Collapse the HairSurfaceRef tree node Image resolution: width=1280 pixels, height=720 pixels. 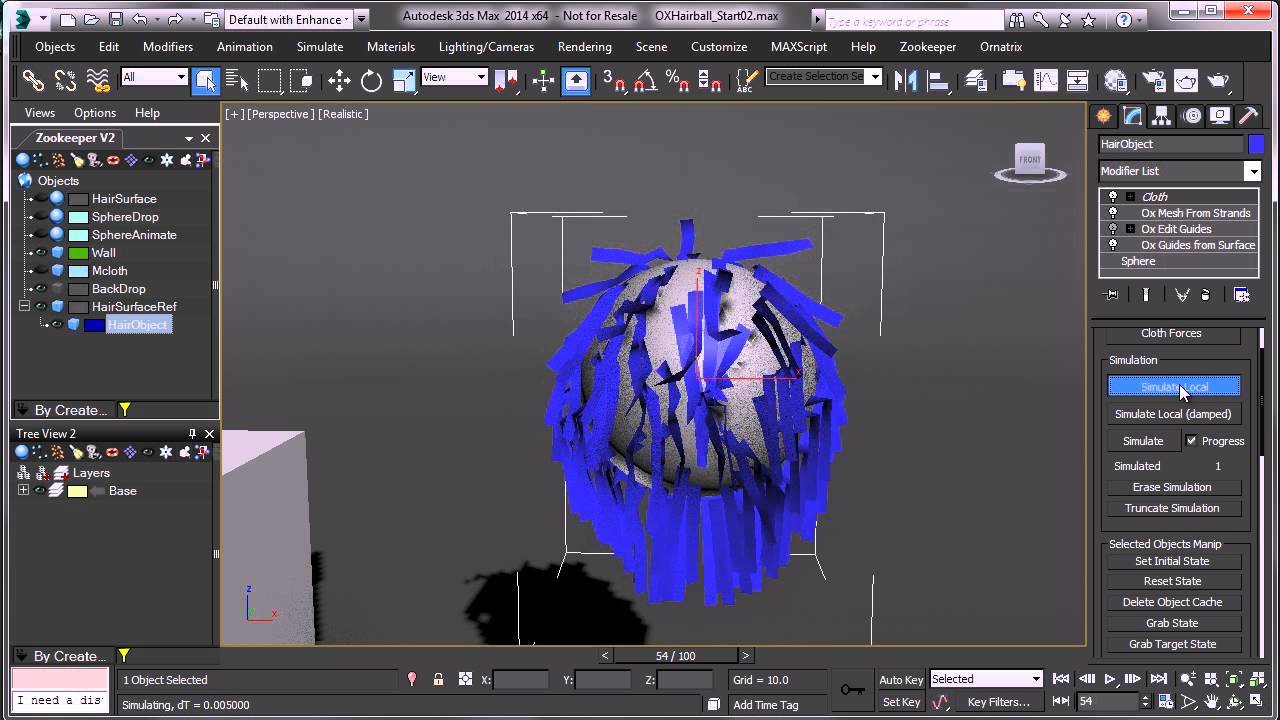tap(24, 307)
